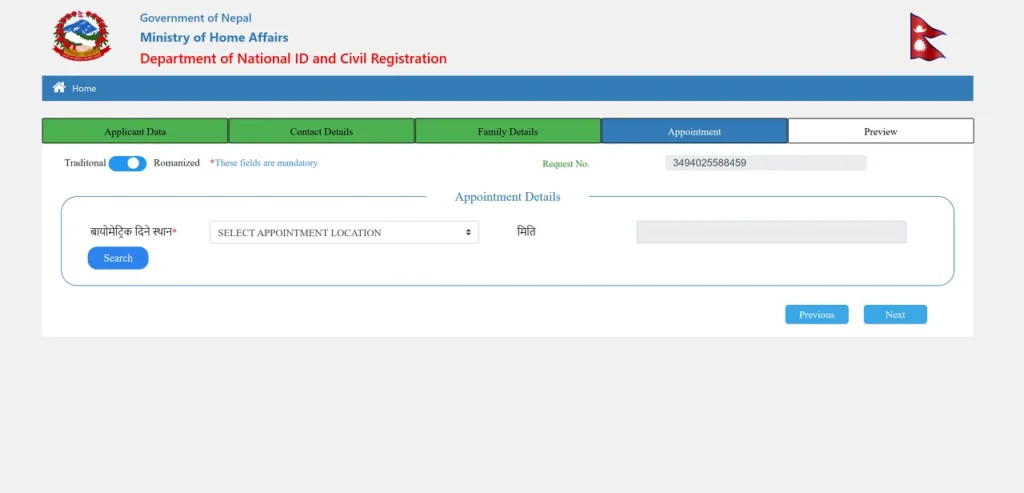Open the Select Appointment Location dropdown
The height and width of the screenshot is (493, 1024).
(344, 232)
